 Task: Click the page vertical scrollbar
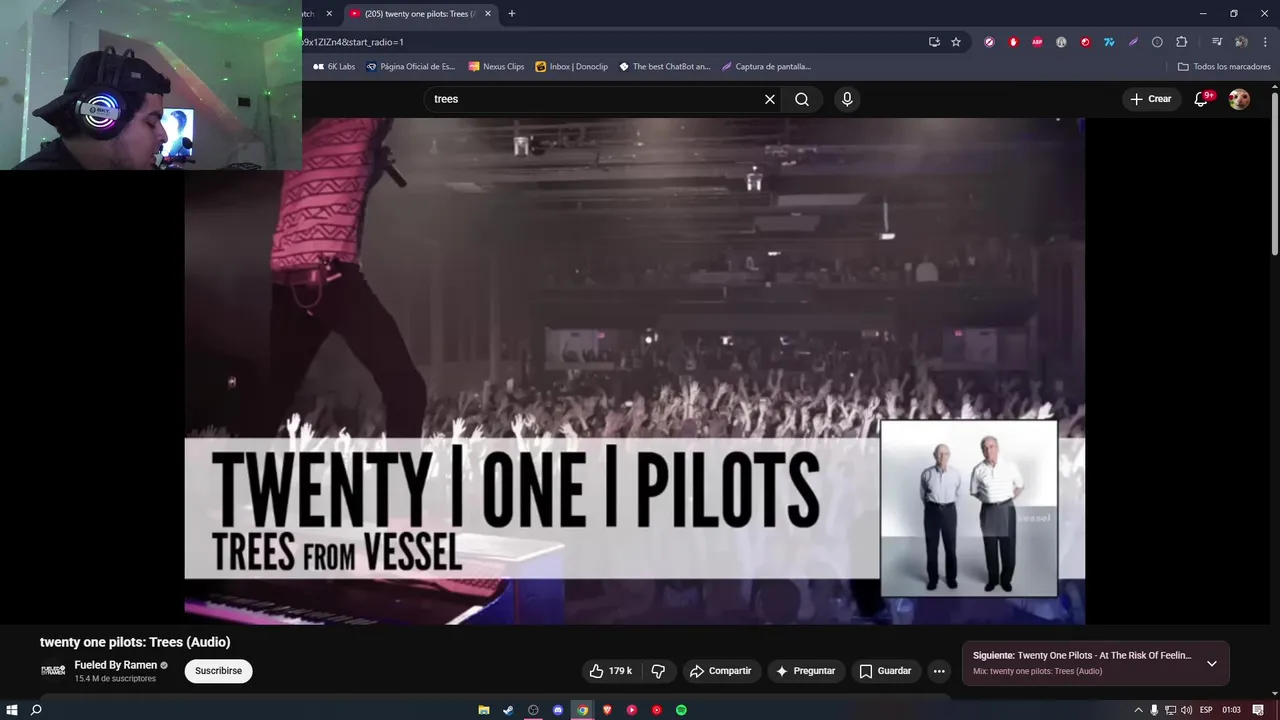(1274, 173)
